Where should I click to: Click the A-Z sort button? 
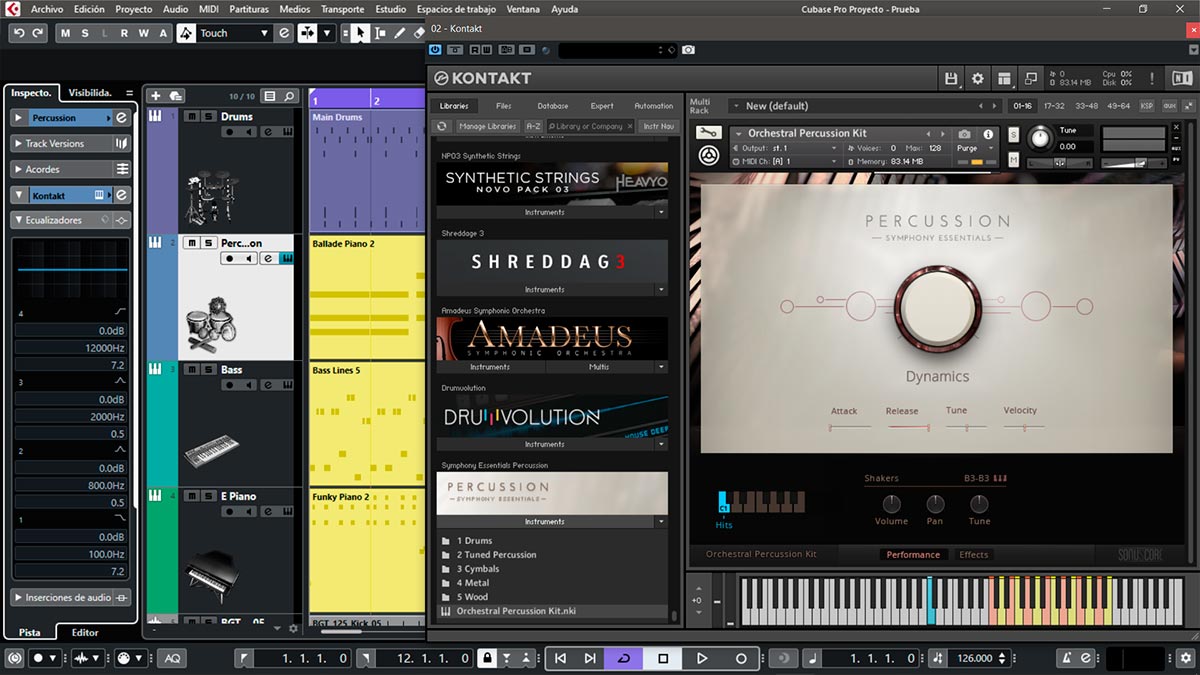coord(533,126)
